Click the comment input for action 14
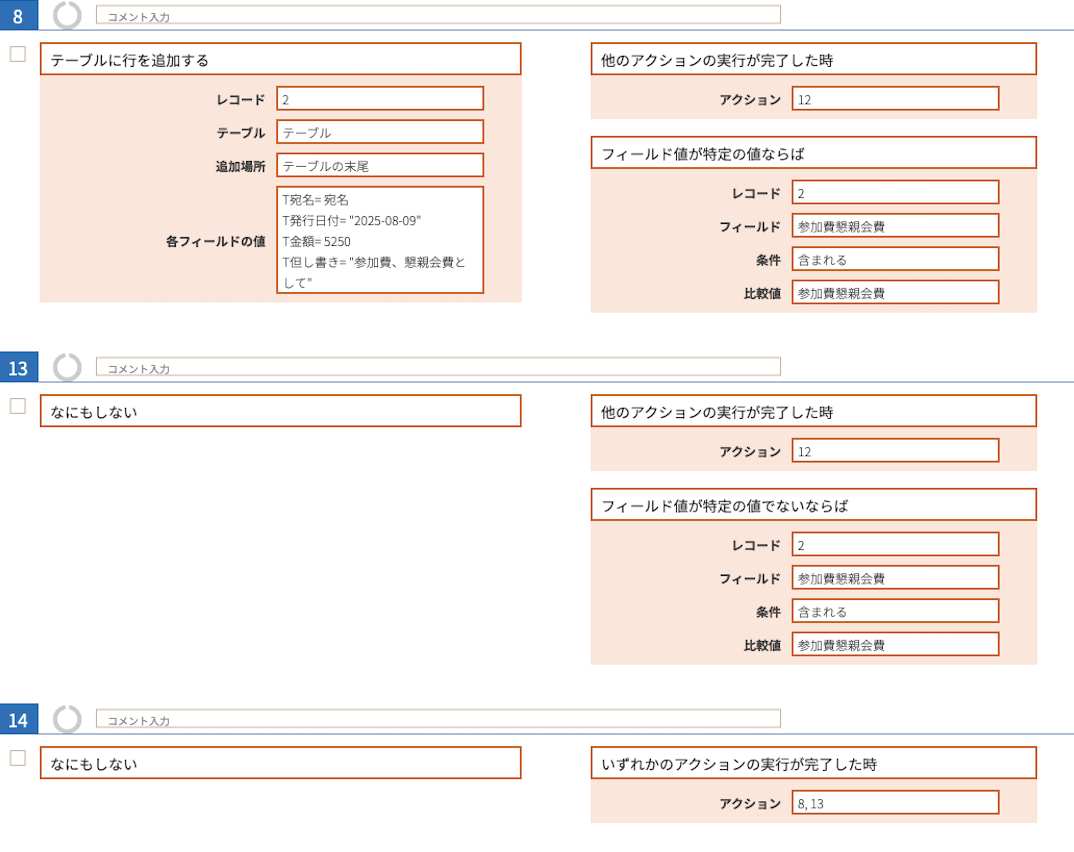 pos(438,719)
